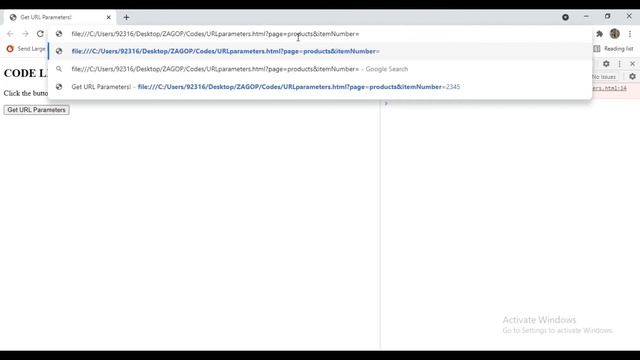The image size is (640, 360).
Task: Select the Google Search suggestion row
Action: 320,69
